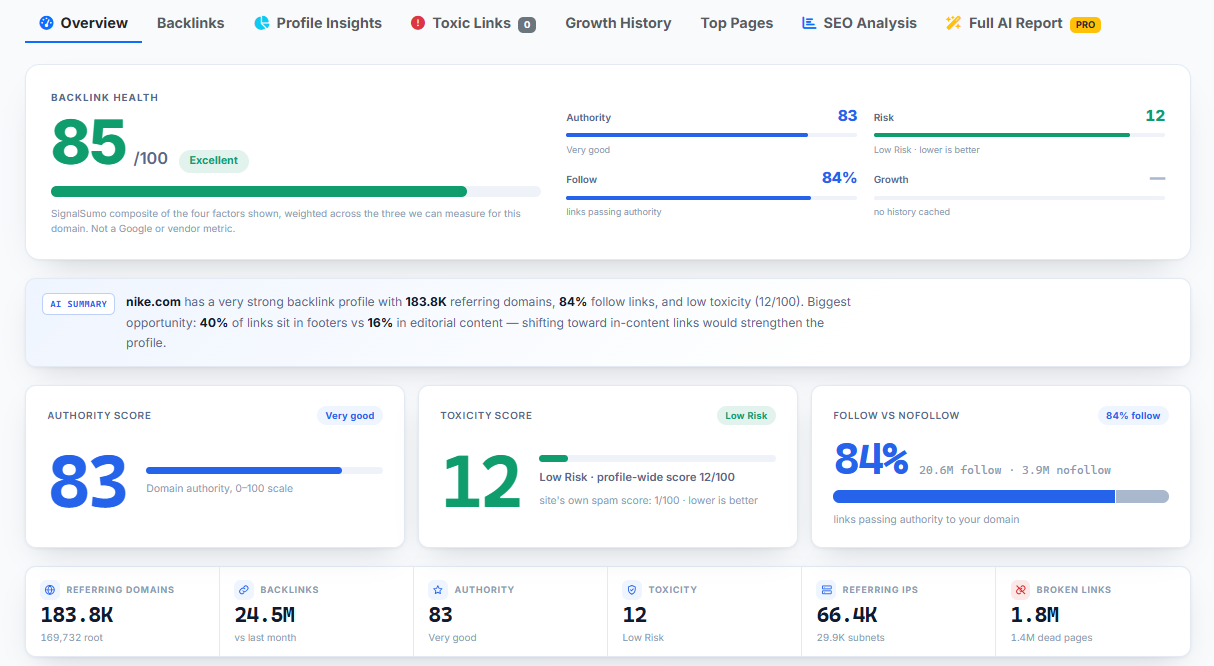Click the Growth empty bar in health panel
Screen dimensions: 1214x666
(1019, 197)
